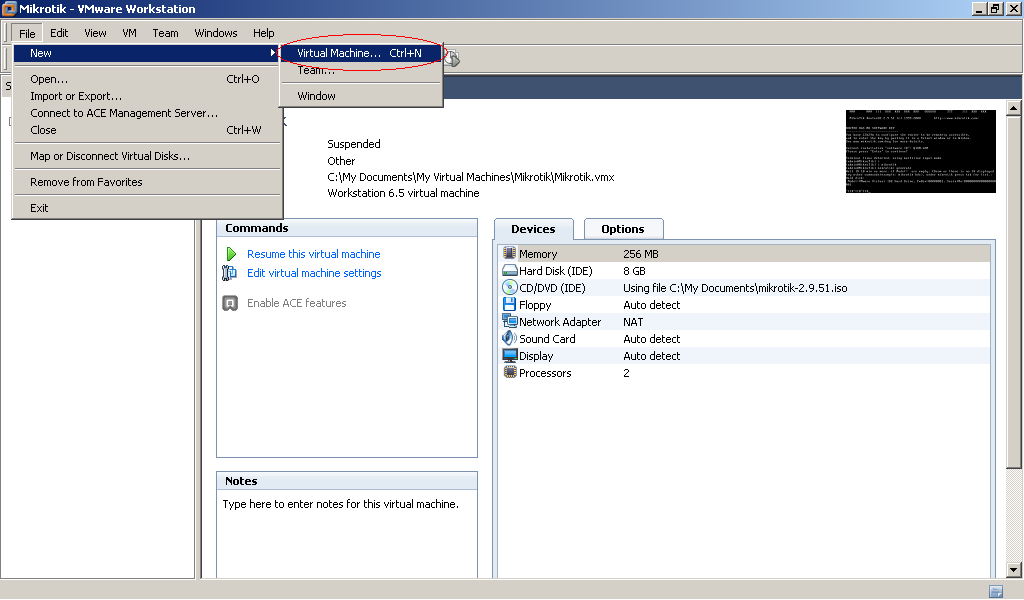
Task: Select the Hard Disk (IDE) icon
Action: [509, 270]
